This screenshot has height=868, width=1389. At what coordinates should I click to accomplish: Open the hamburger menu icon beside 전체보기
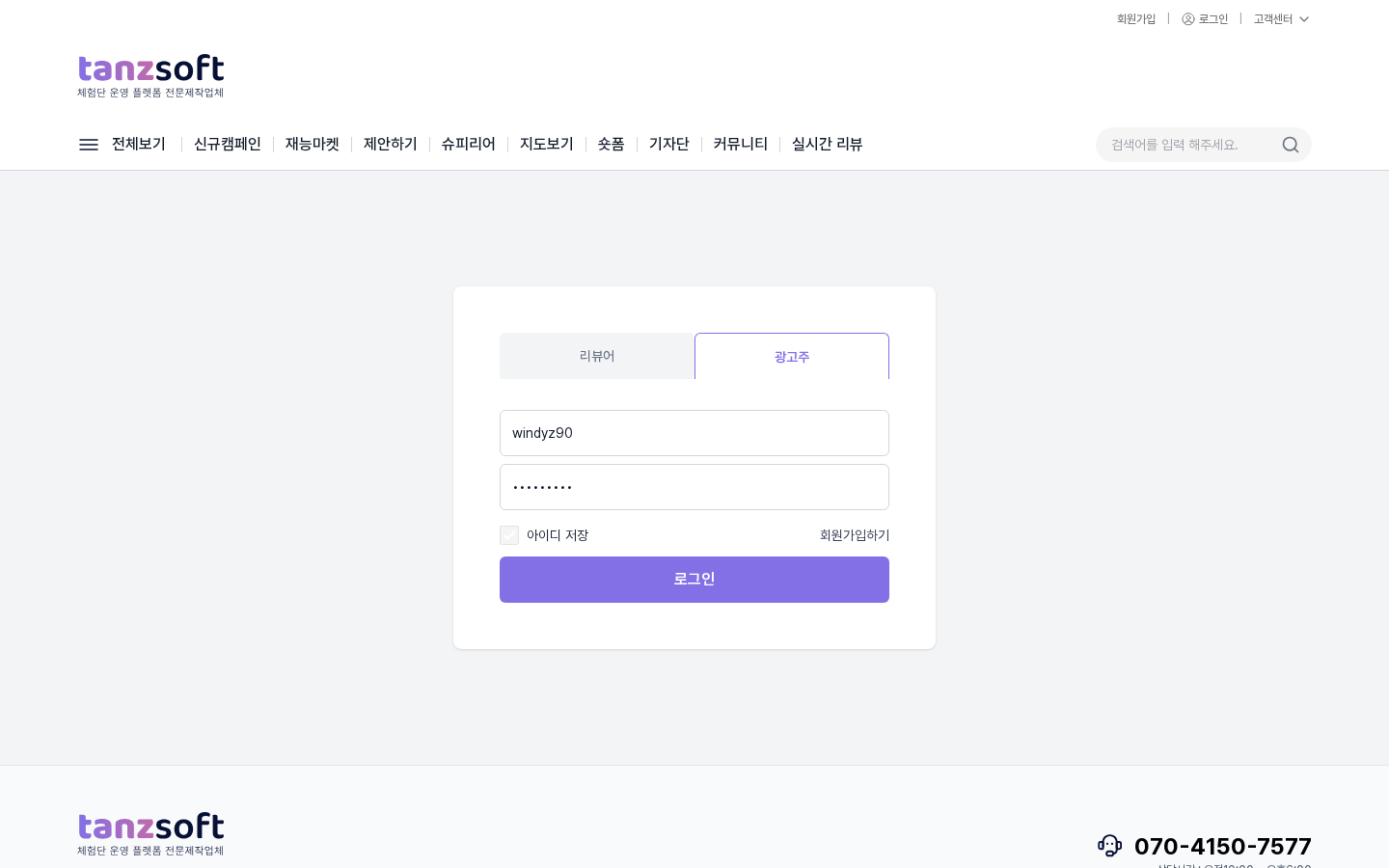tap(89, 145)
